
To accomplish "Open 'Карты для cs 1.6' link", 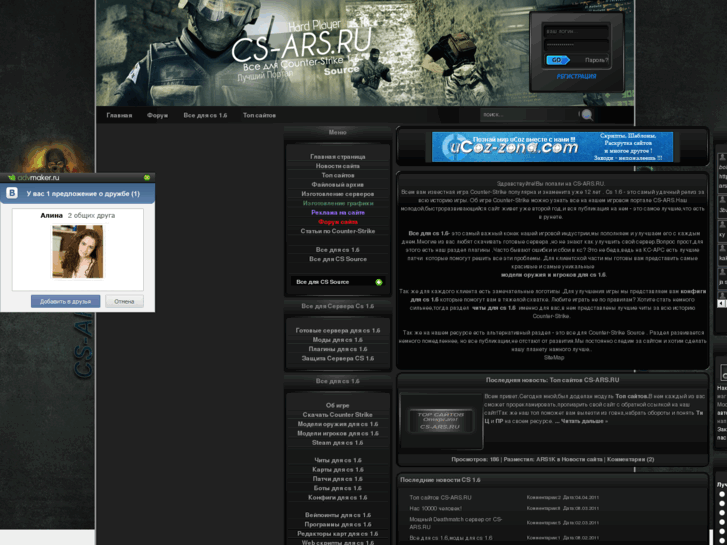I will [x=338, y=469].
